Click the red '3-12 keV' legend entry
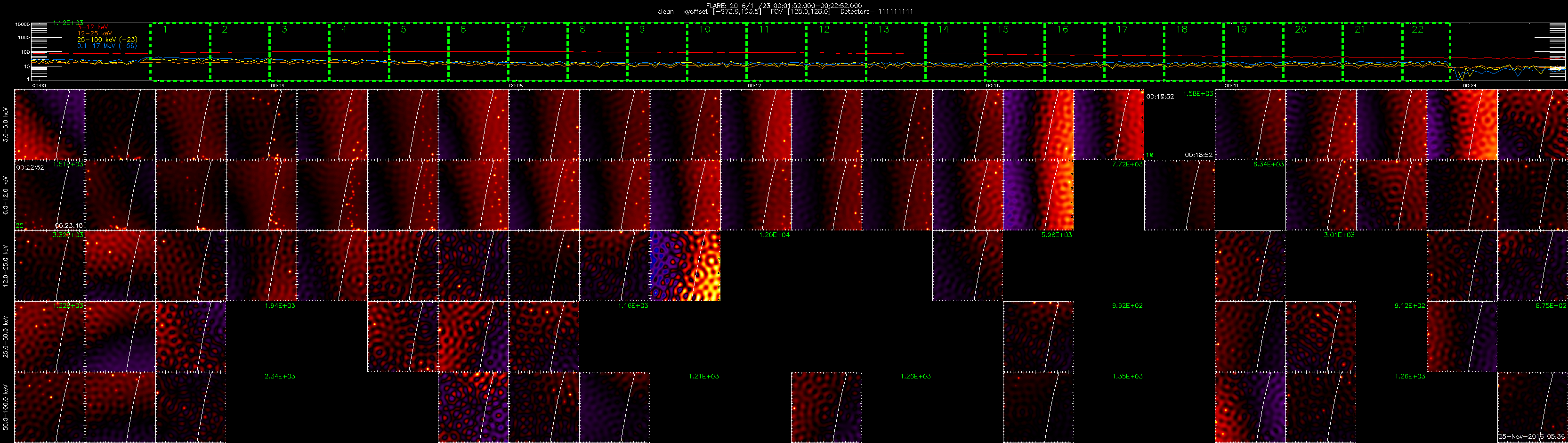This screenshot has width=1568, height=443. (x=93, y=27)
